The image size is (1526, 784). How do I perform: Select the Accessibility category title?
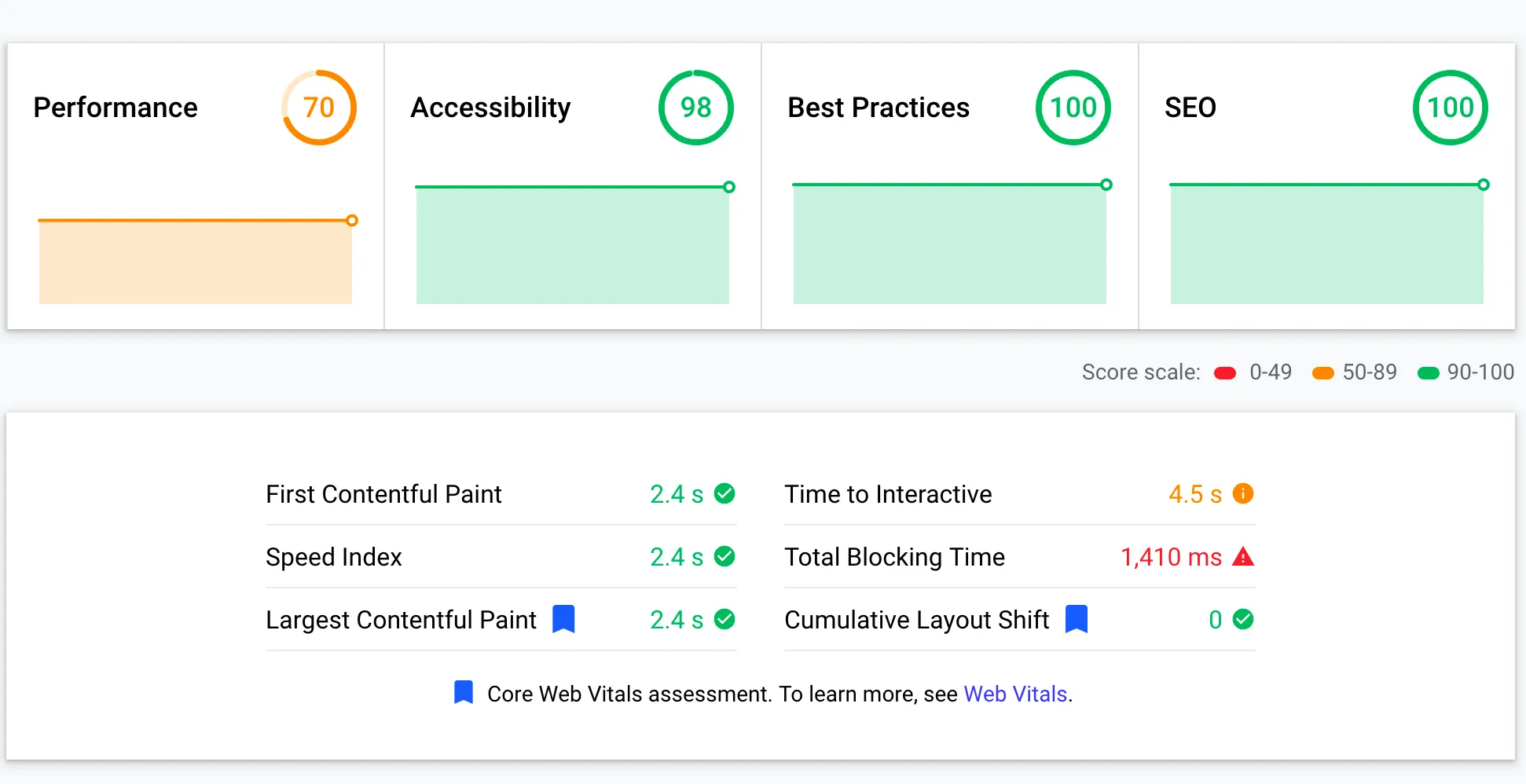click(490, 108)
